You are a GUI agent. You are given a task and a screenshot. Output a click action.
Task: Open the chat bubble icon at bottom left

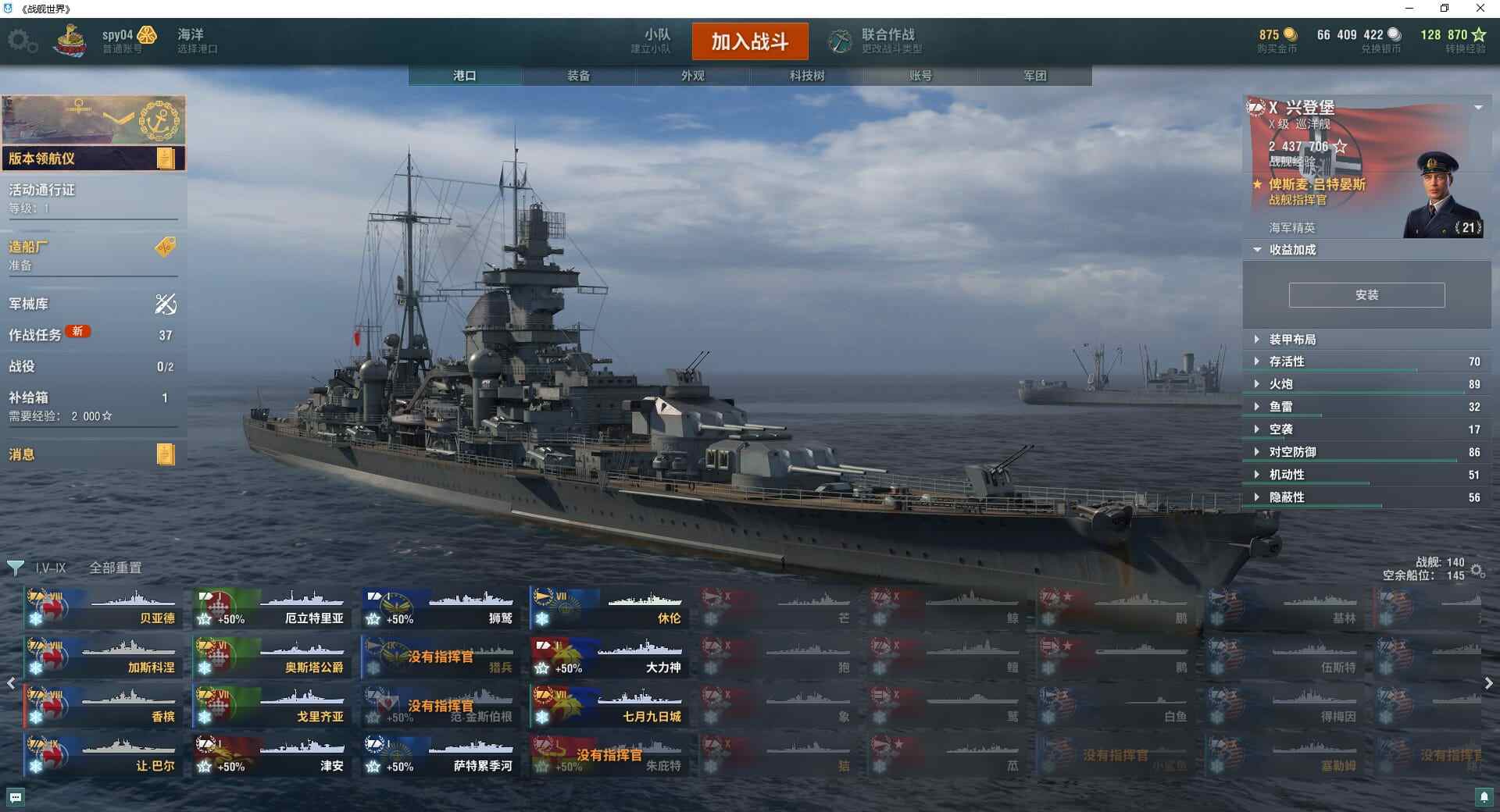coord(16,797)
